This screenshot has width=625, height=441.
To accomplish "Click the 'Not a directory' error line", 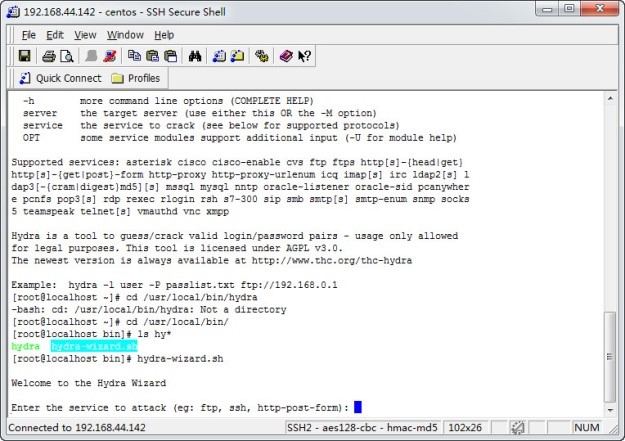I will coord(149,309).
